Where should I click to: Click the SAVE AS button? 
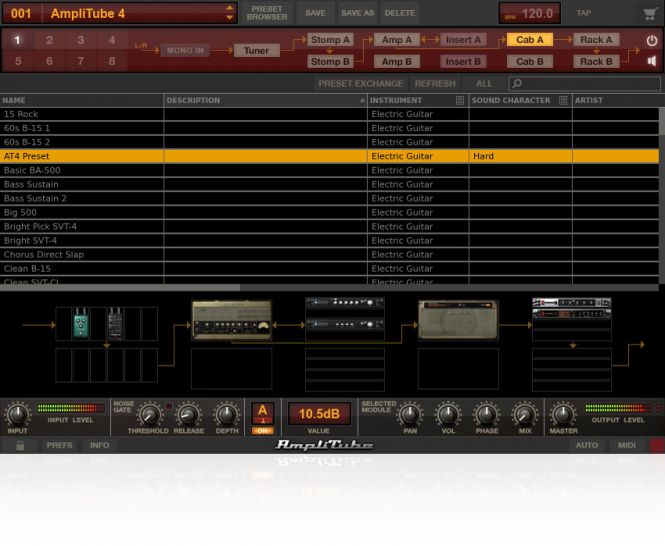pos(358,13)
